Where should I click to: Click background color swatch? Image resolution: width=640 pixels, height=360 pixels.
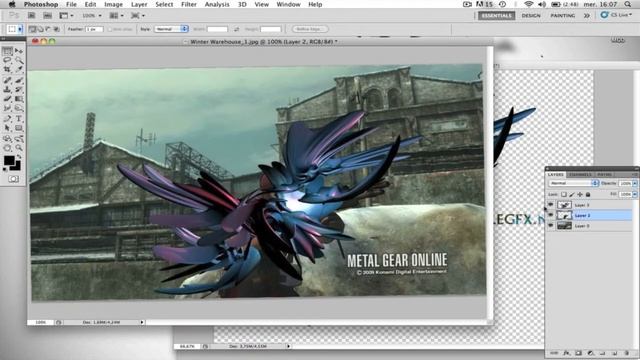(x=17, y=167)
